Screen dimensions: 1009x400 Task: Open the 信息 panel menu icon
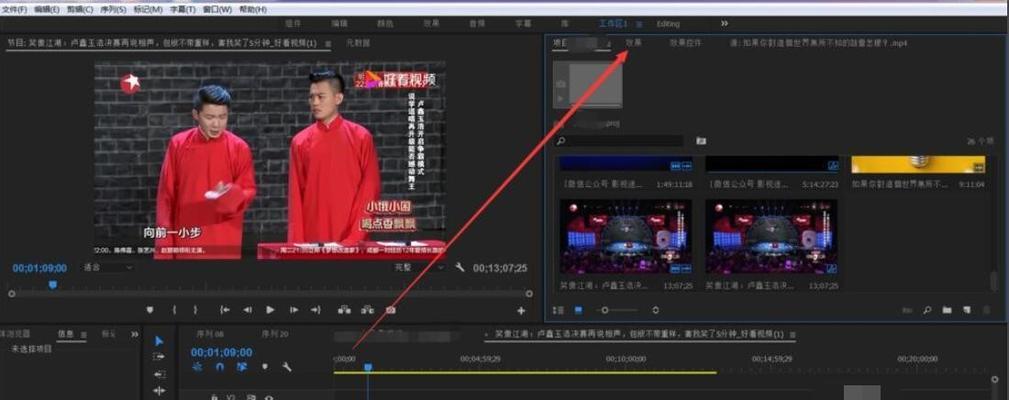tap(86, 334)
